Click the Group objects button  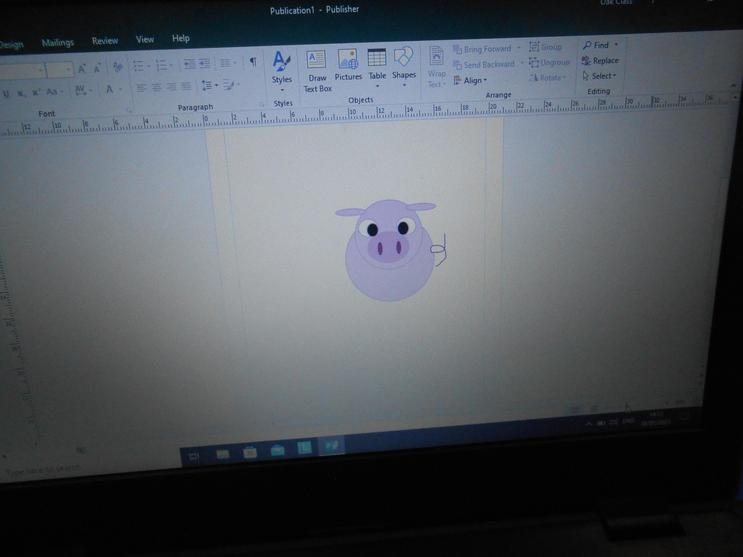(545, 47)
